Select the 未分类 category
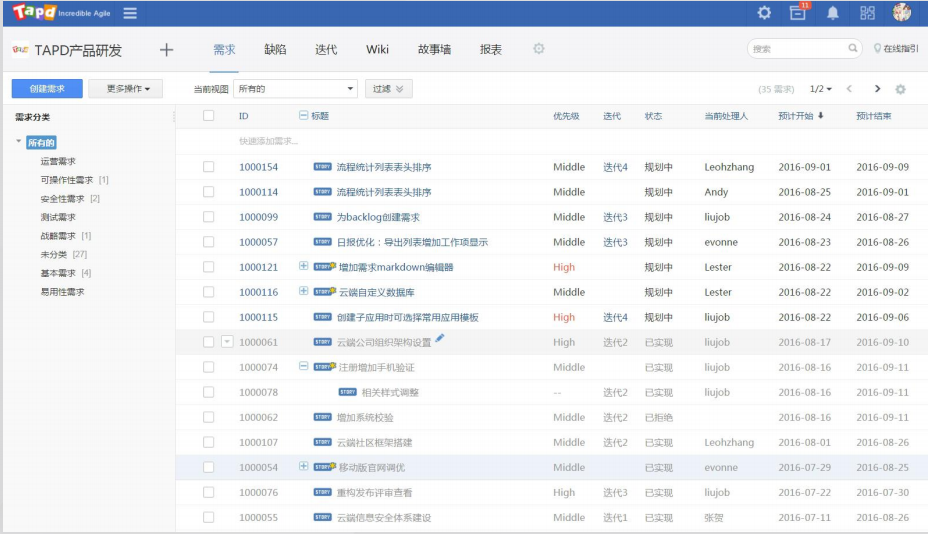 54,254
